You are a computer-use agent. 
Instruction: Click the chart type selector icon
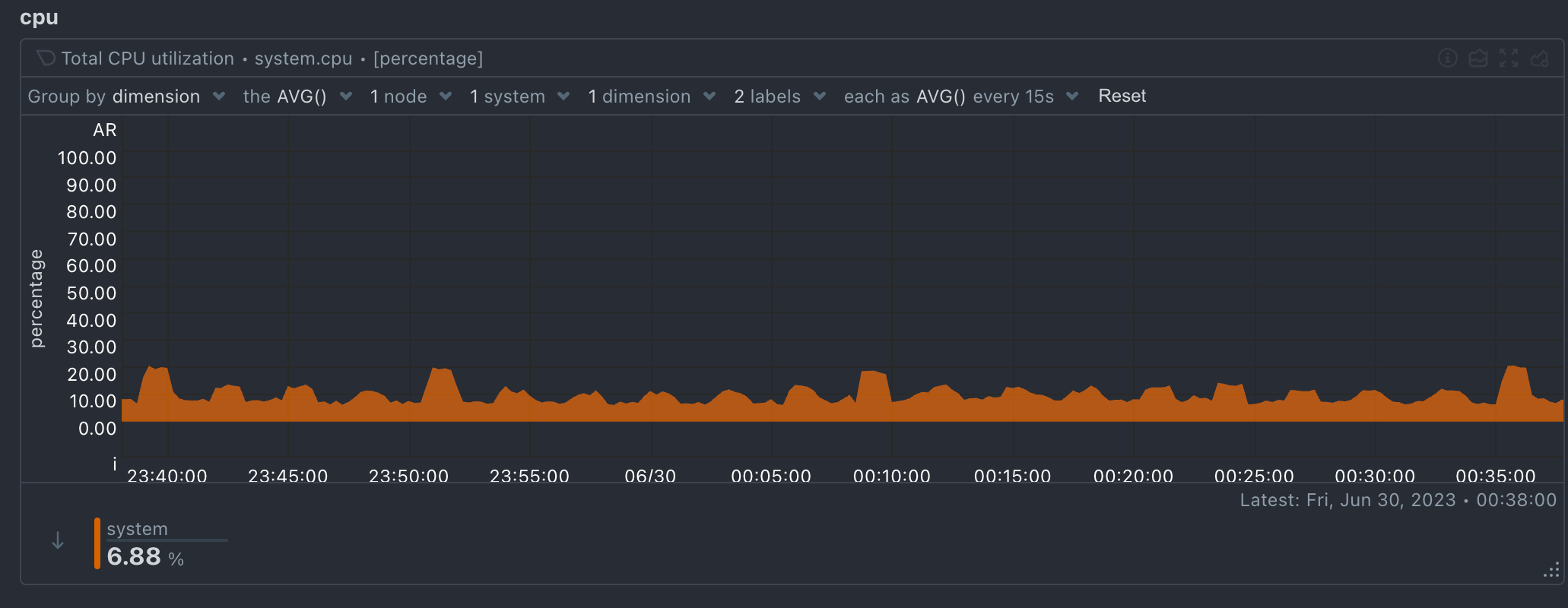(x=1478, y=59)
